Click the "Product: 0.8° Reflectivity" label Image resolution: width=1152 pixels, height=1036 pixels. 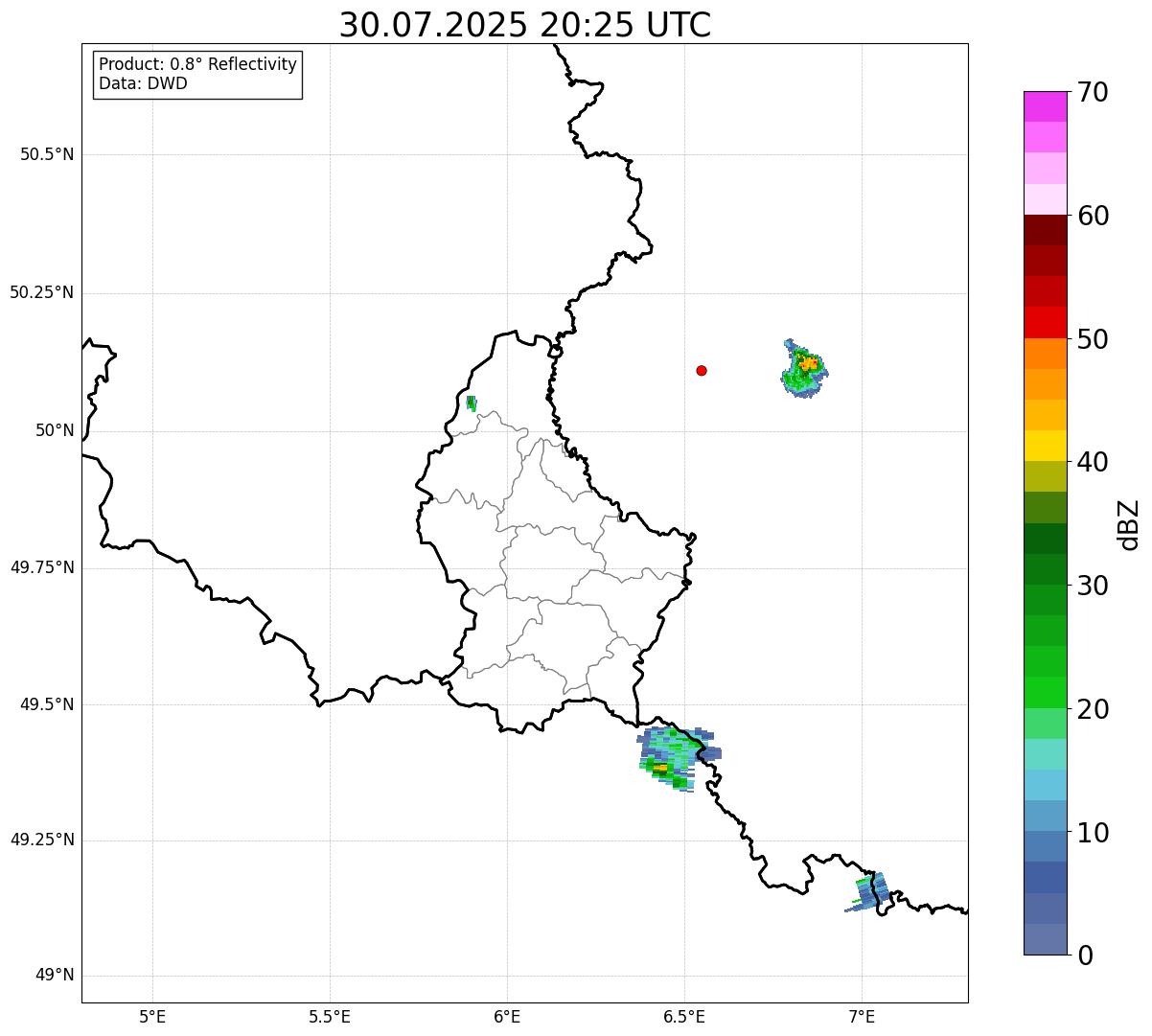click(x=198, y=64)
